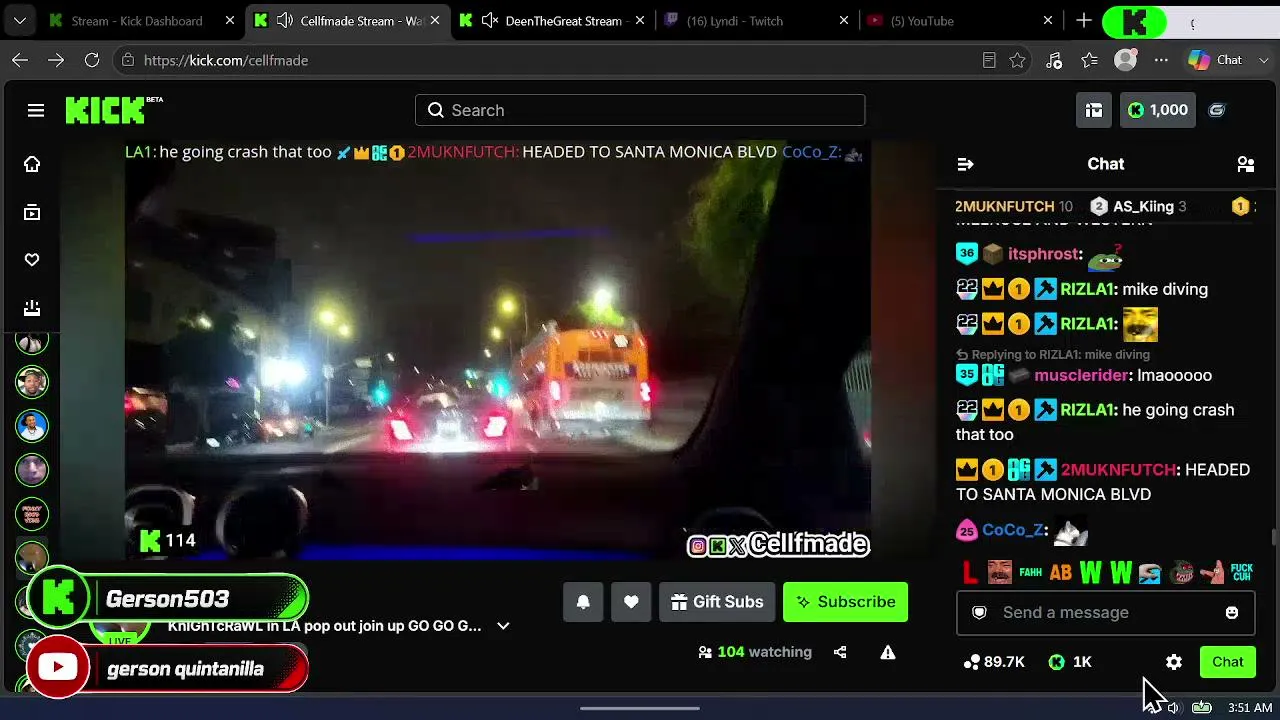Open Home in Kick sidebar
The image size is (1280, 720).
(32, 164)
